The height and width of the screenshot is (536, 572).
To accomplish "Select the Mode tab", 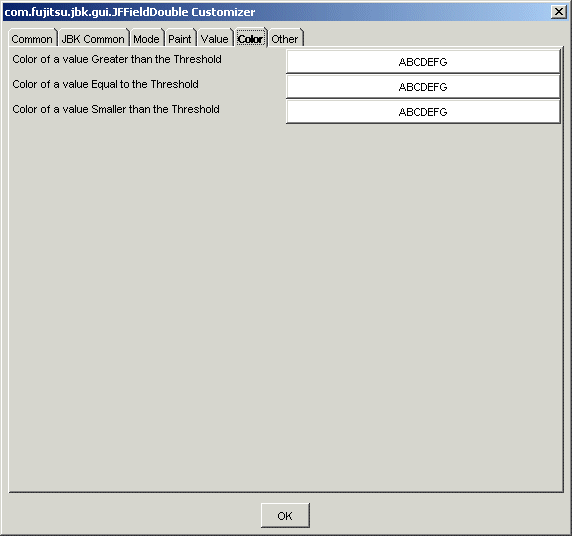I will click(x=147, y=38).
